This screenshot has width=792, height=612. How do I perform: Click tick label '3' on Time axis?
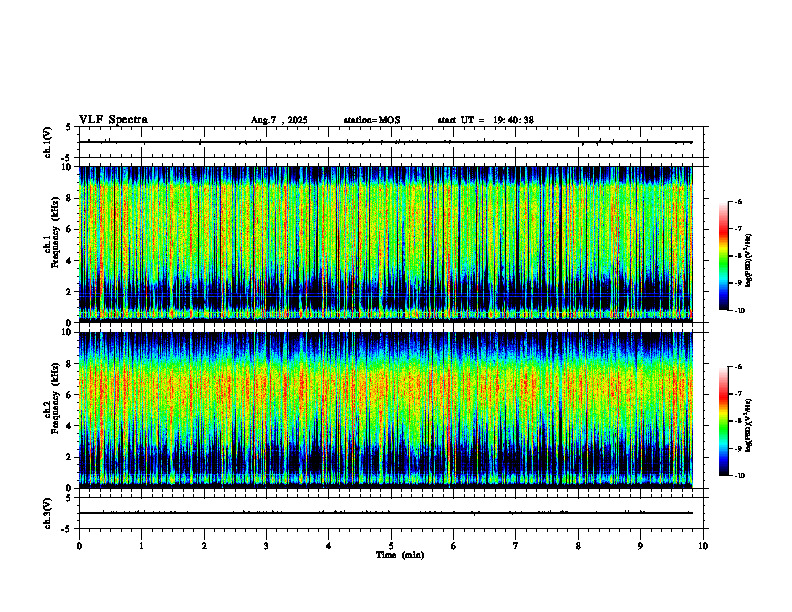(266, 546)
